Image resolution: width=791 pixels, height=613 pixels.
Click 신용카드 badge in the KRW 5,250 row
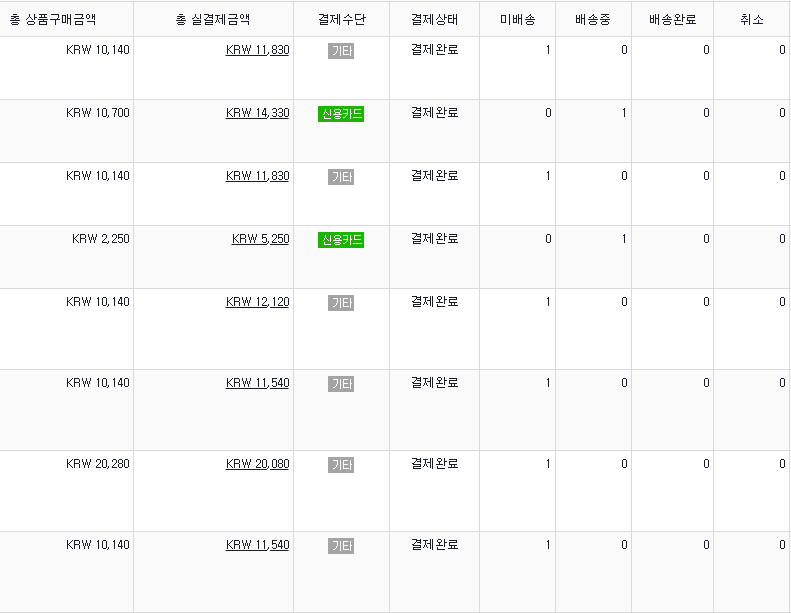click(341, 240)
